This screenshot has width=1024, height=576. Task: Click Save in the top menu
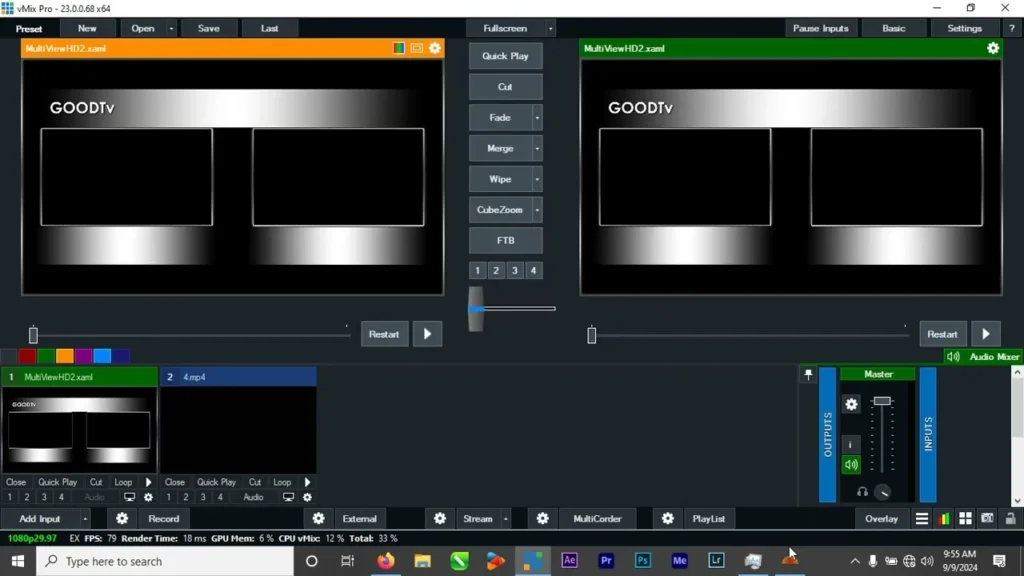(x=208, y=28)
